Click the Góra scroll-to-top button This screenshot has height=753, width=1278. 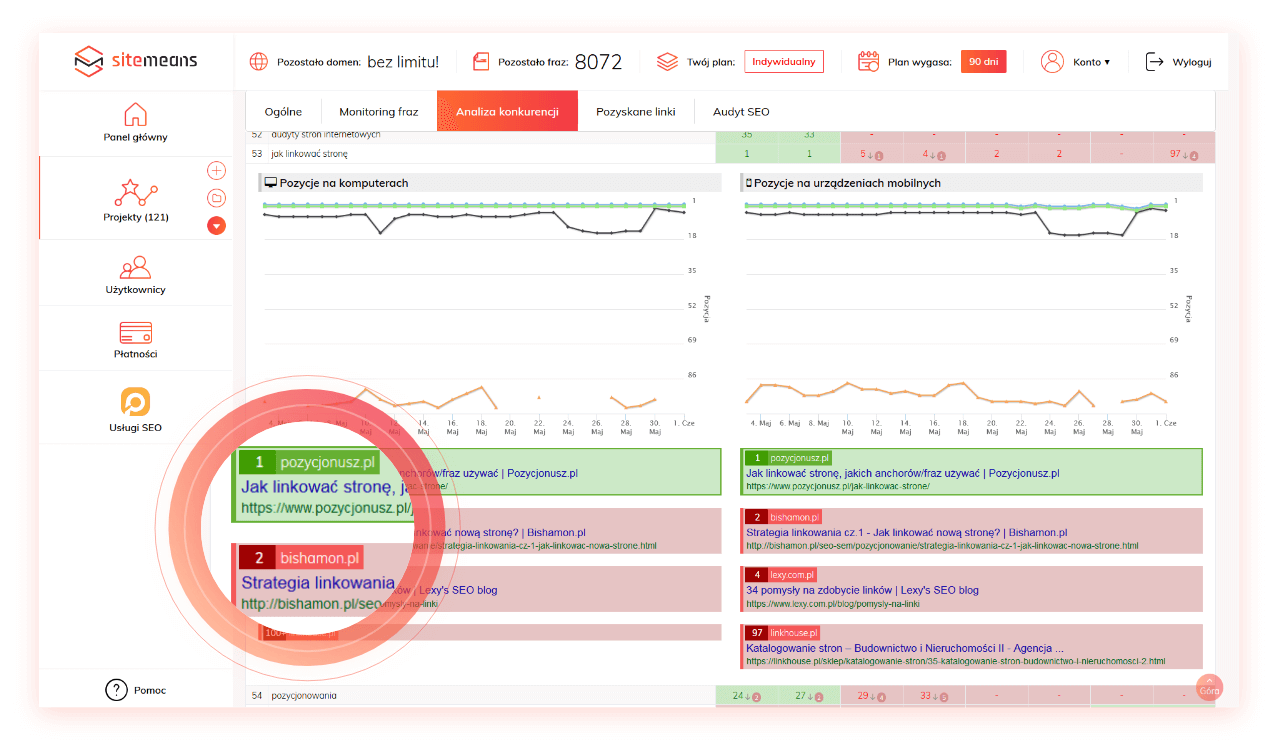[1209, 689]
